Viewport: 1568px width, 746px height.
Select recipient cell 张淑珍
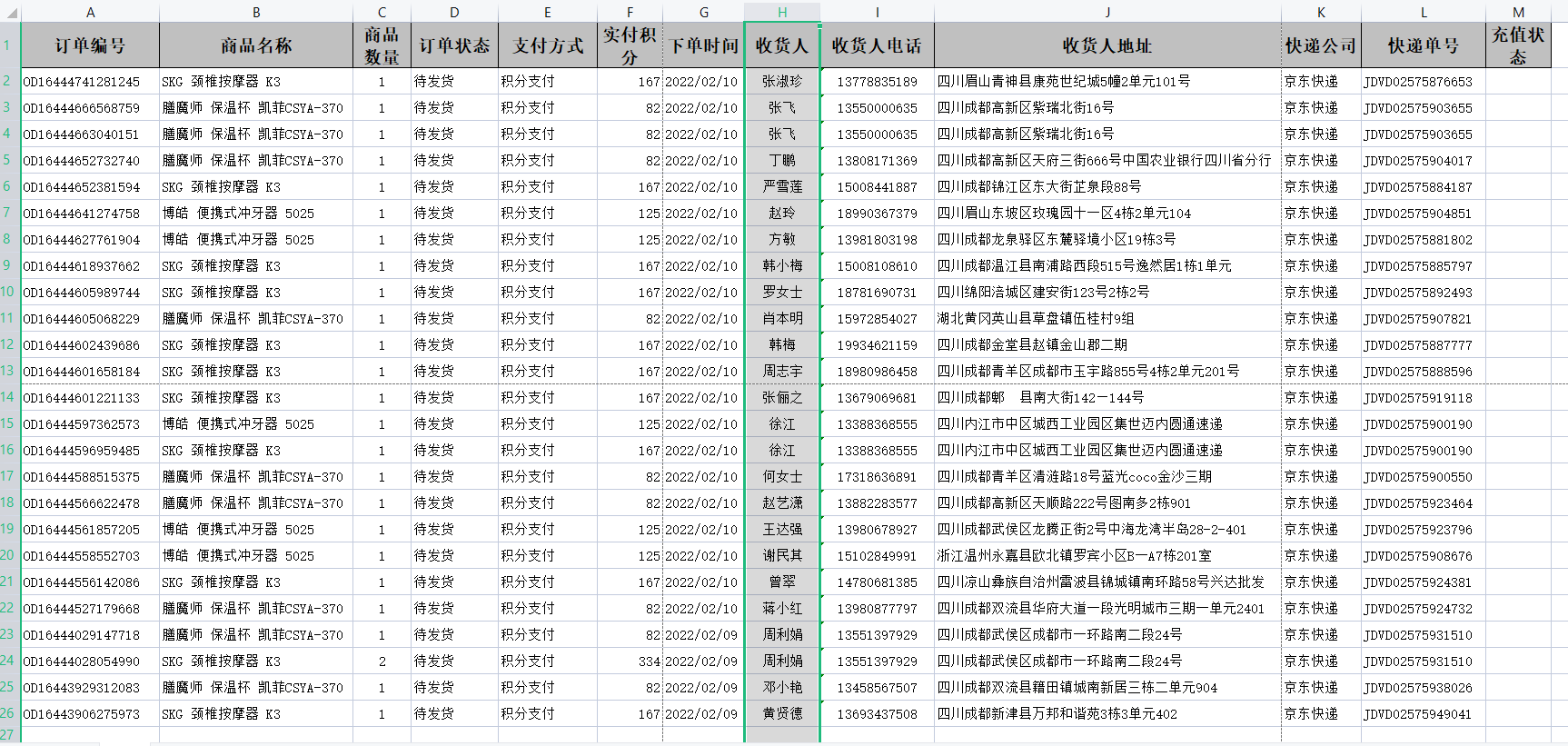click(782, 82)
